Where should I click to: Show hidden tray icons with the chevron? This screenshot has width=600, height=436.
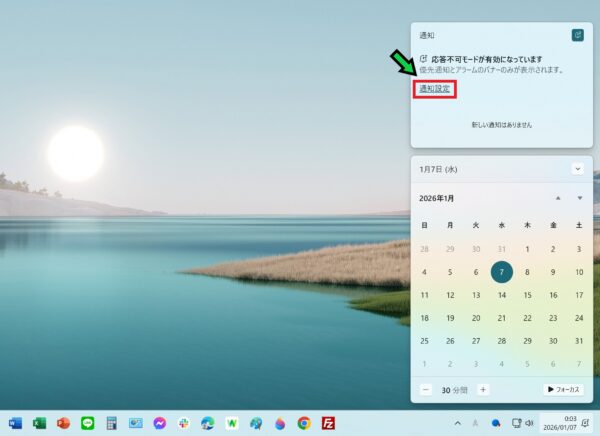457,423
